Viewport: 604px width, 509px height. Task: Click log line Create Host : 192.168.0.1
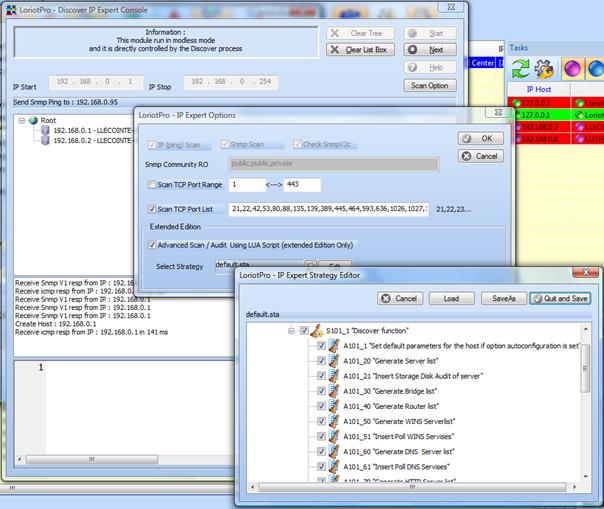point(55,324)
